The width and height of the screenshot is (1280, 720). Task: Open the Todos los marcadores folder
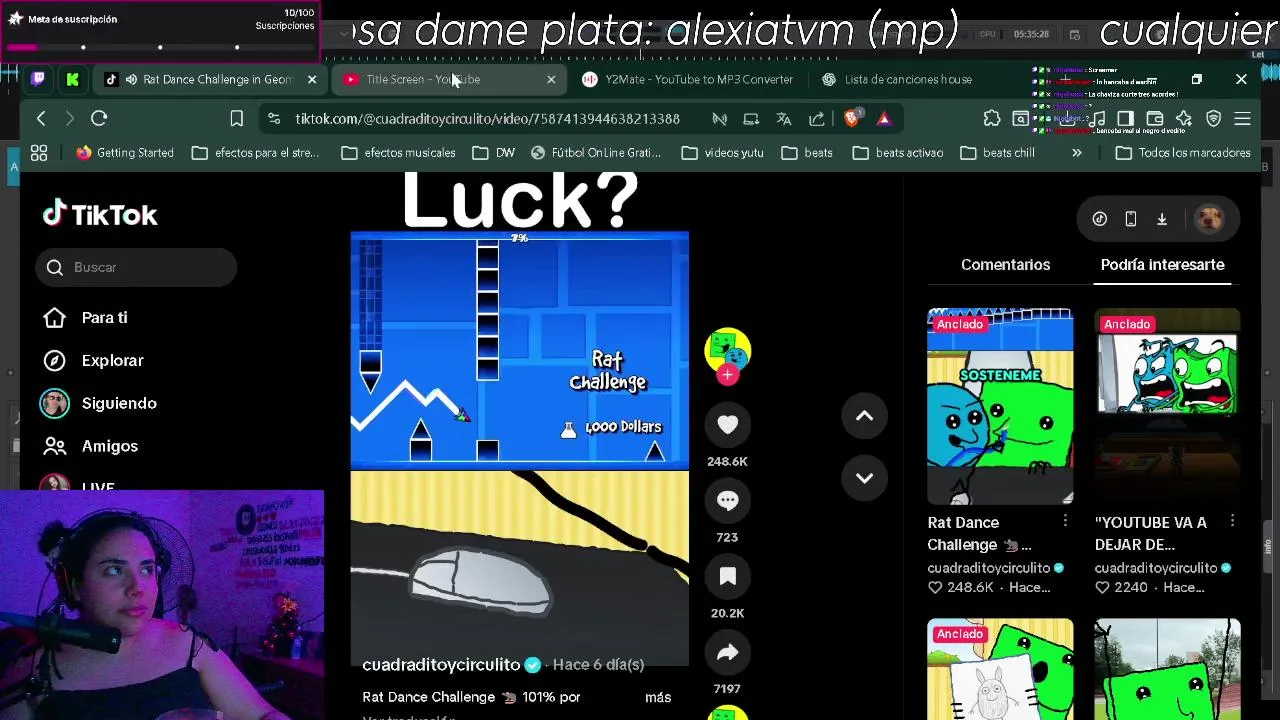click(x=1183, y=153)
